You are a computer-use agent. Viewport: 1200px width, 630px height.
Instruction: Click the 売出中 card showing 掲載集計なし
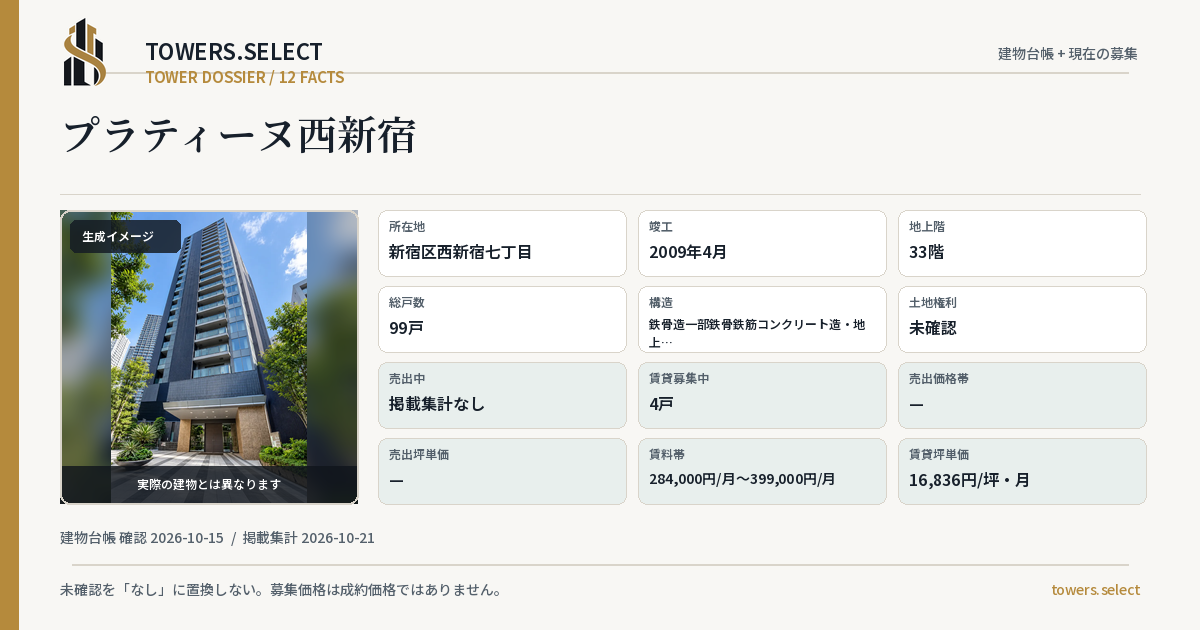(502, 395)
